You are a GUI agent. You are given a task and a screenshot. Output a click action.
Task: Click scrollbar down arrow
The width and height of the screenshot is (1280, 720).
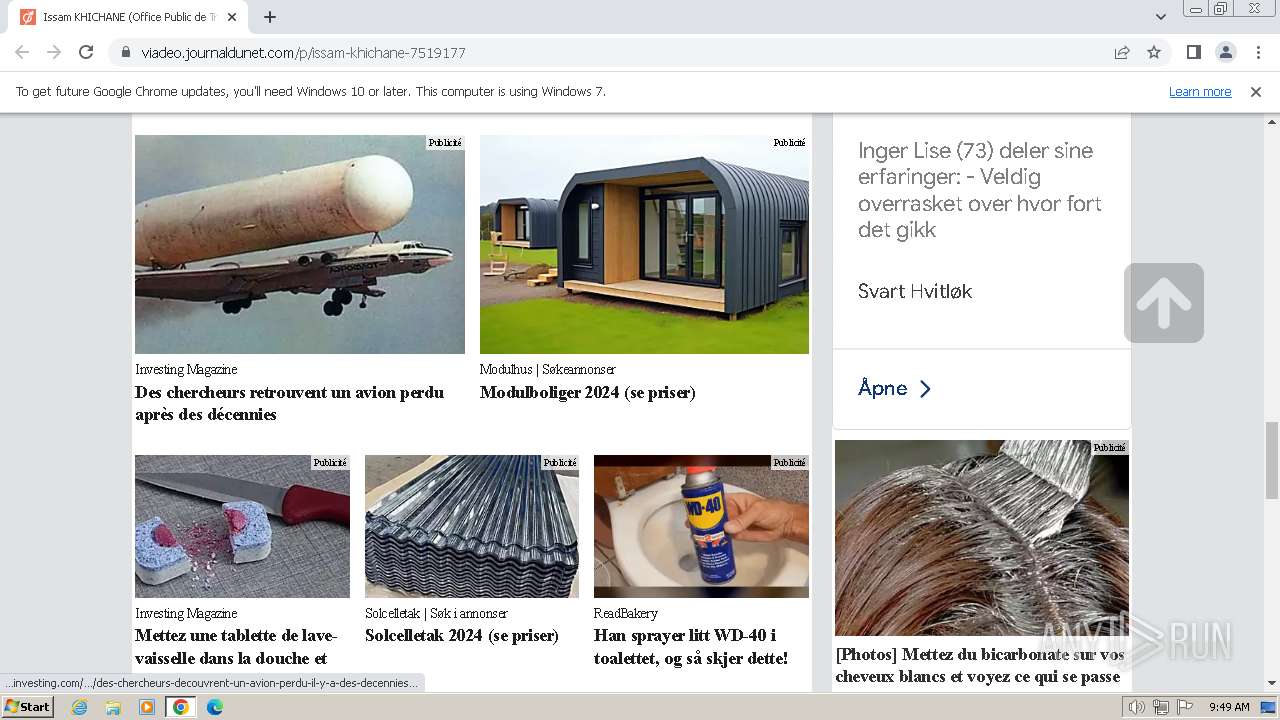tap(1272, 684)
